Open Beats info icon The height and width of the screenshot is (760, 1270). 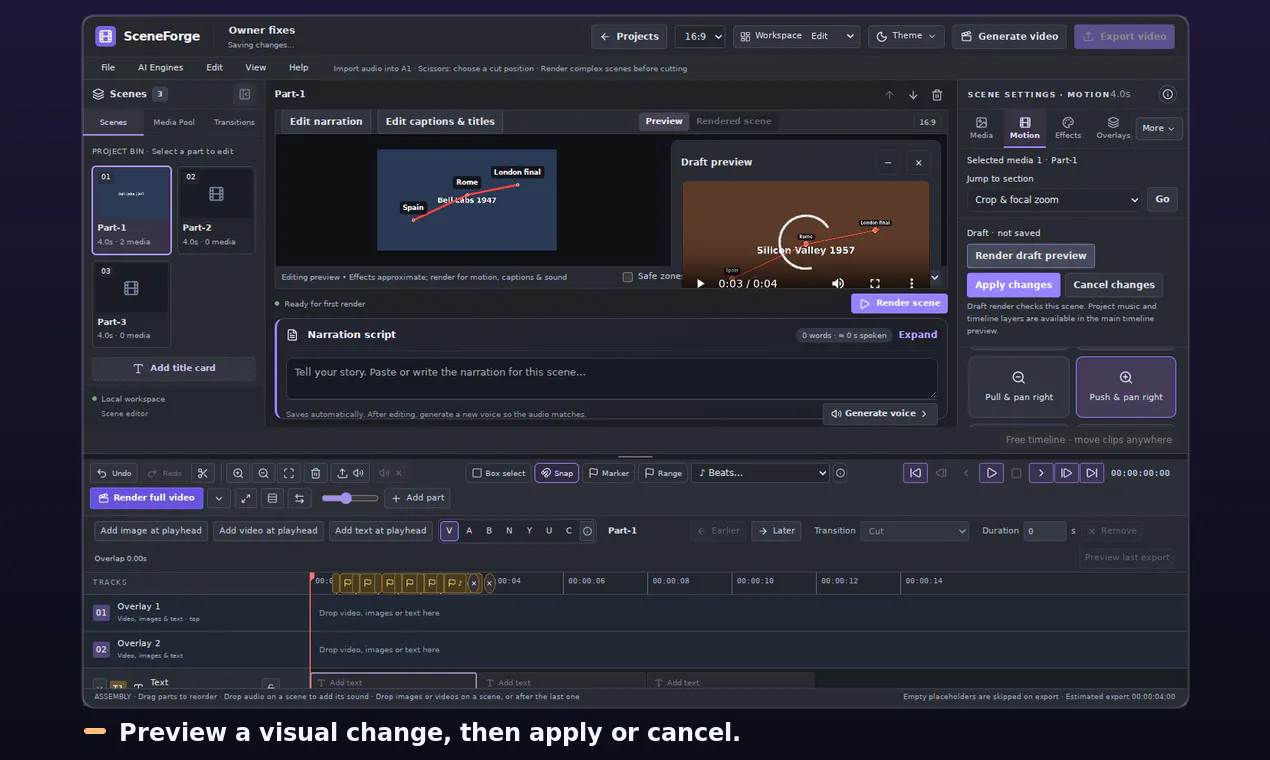tap(840, 473)
